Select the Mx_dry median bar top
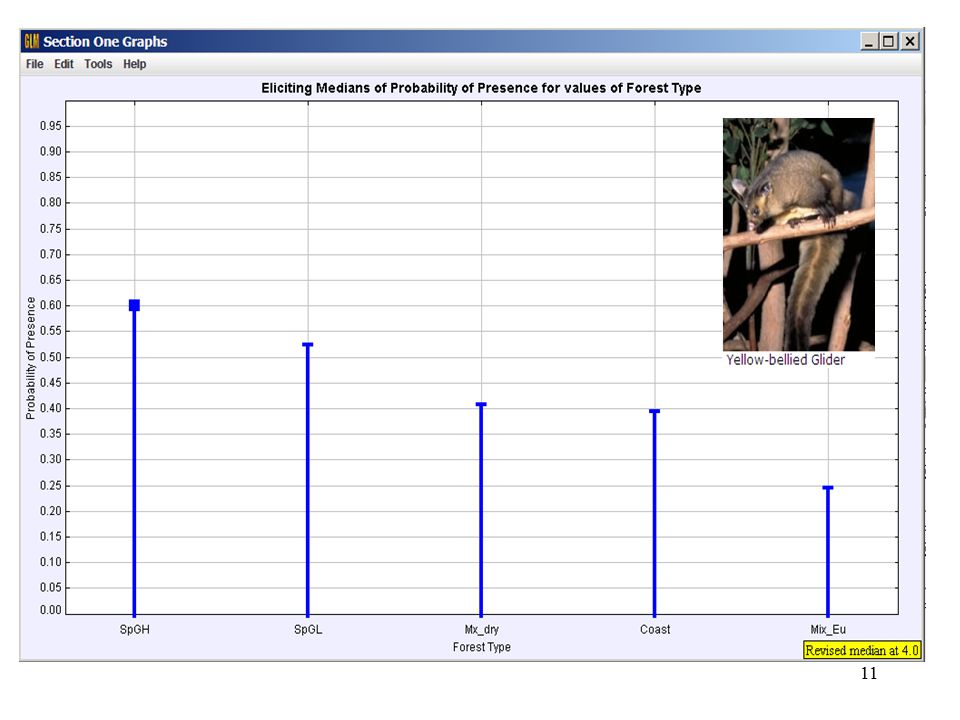 coord(481,404)
